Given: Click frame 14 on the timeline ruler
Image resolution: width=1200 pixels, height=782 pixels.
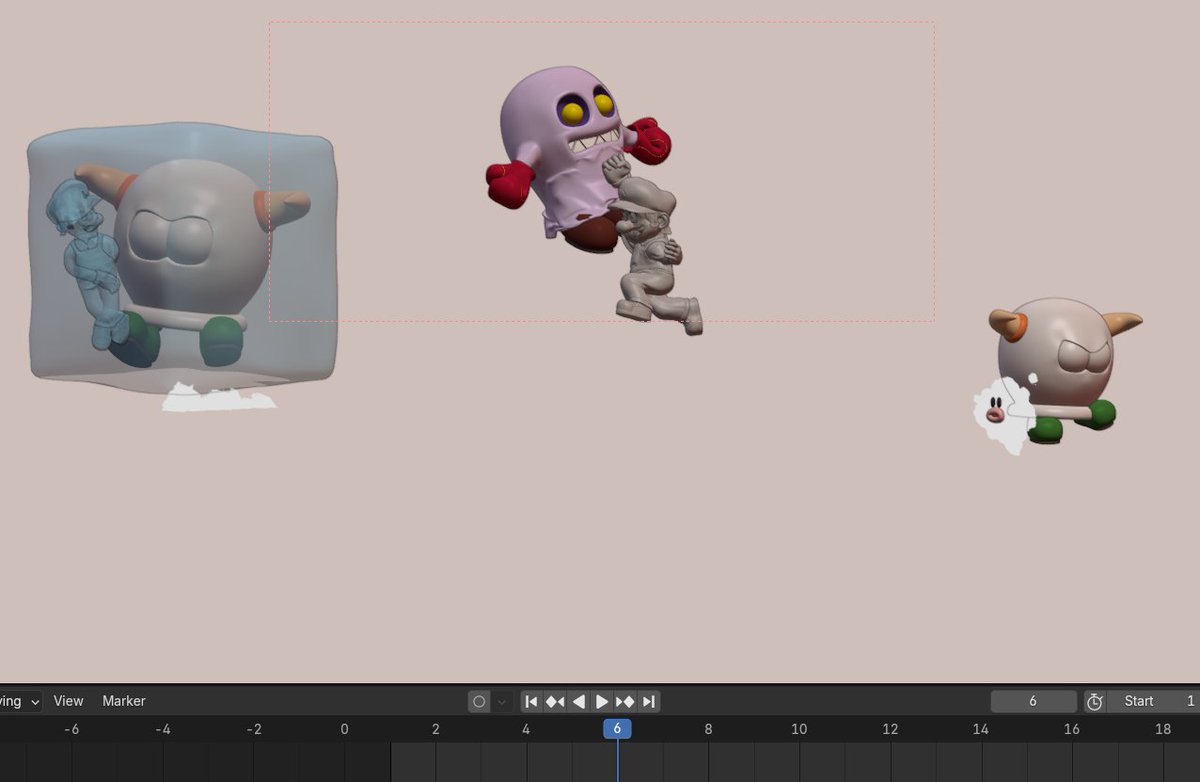Looking at the screenshot, I should [980, 729].
